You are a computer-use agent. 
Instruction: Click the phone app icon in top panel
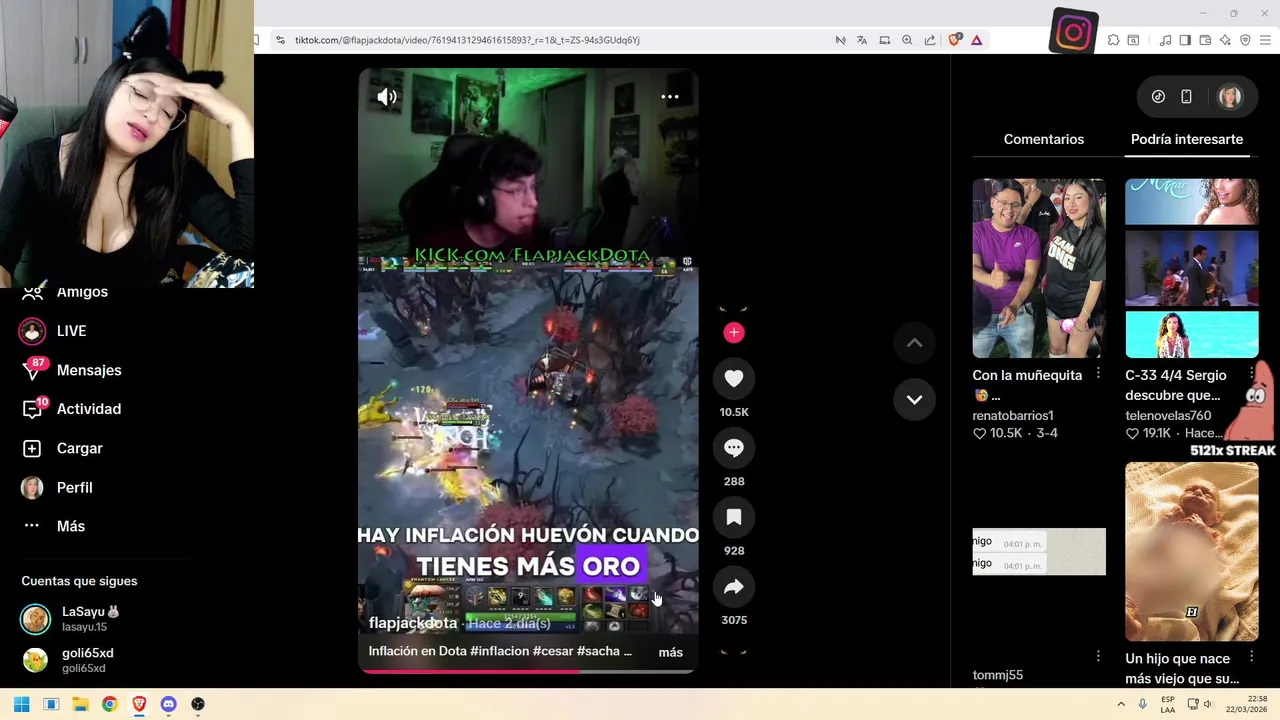point(1186,97)
